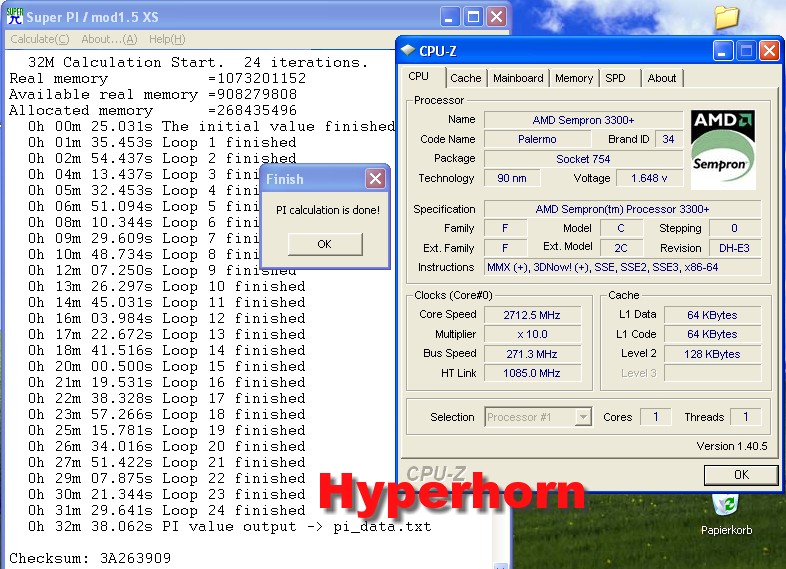
Task: Close the CPU-Z window
Action: point(769,51)
